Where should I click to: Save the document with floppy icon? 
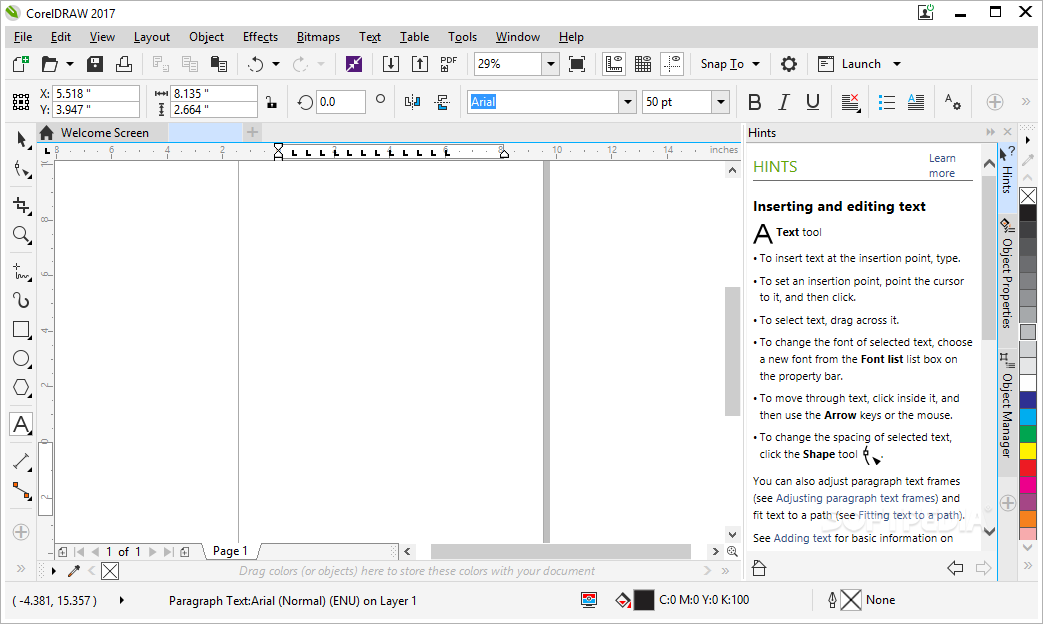point(95,64)
